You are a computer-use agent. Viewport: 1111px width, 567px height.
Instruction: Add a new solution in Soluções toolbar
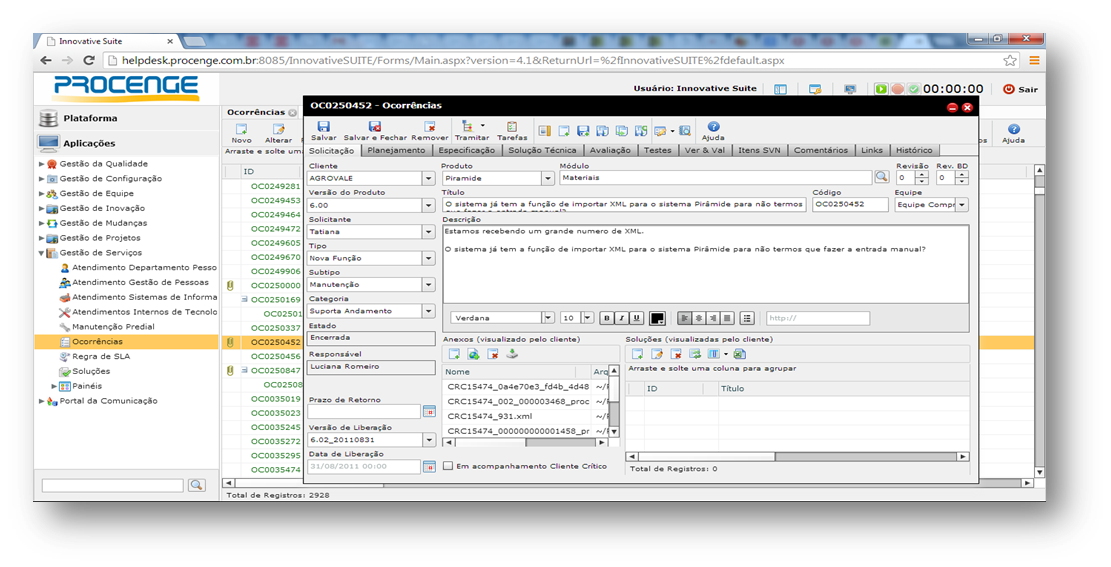[x=637, y=354]
